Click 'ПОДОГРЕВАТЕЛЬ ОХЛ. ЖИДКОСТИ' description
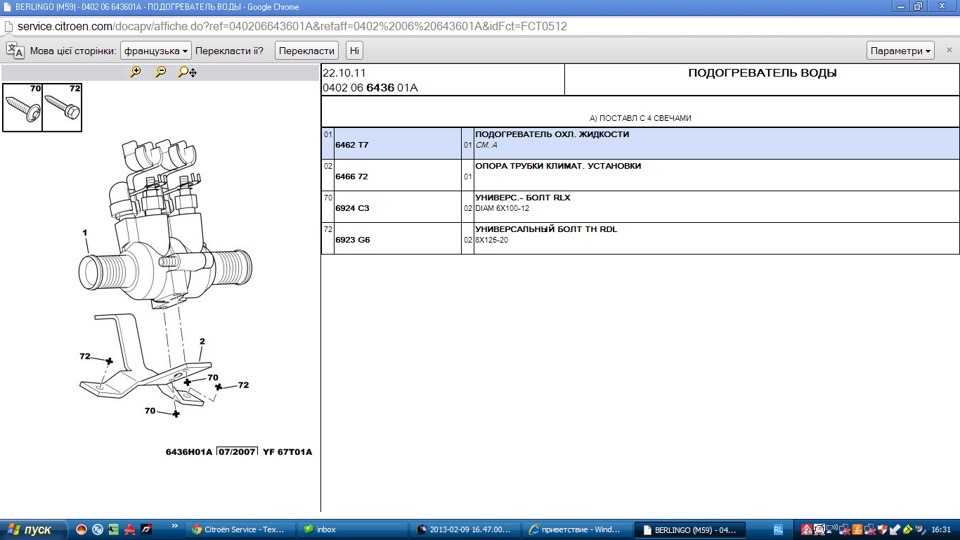This screenshot has width=960, height=540. click(x=552, y=134)
